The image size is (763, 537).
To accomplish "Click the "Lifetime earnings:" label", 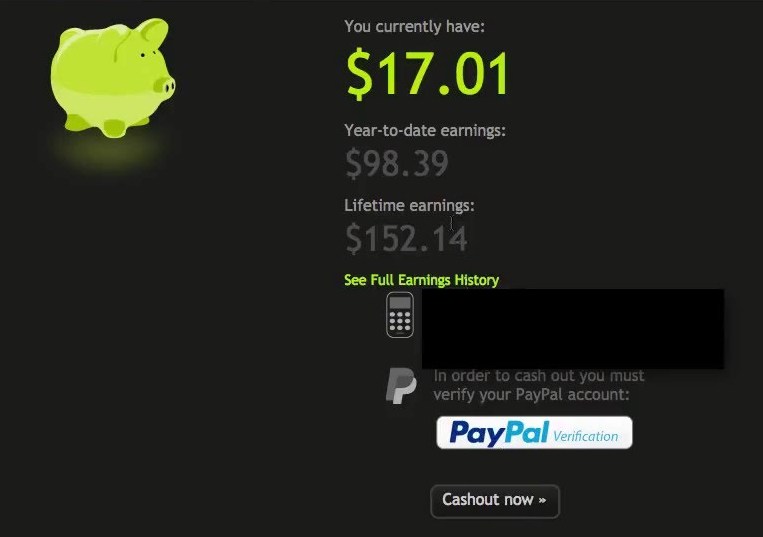I will (x=409, y=205).
